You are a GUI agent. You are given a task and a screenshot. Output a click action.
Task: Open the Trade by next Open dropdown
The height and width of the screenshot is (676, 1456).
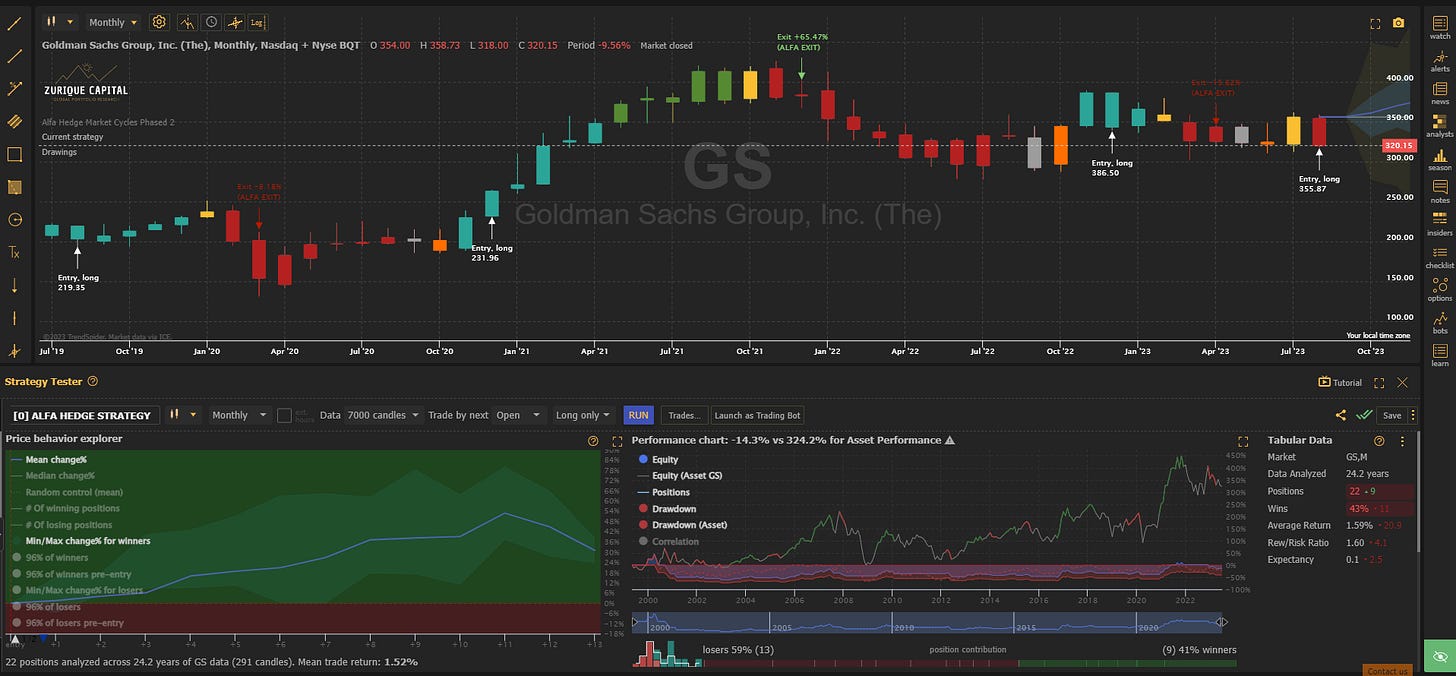518,415
